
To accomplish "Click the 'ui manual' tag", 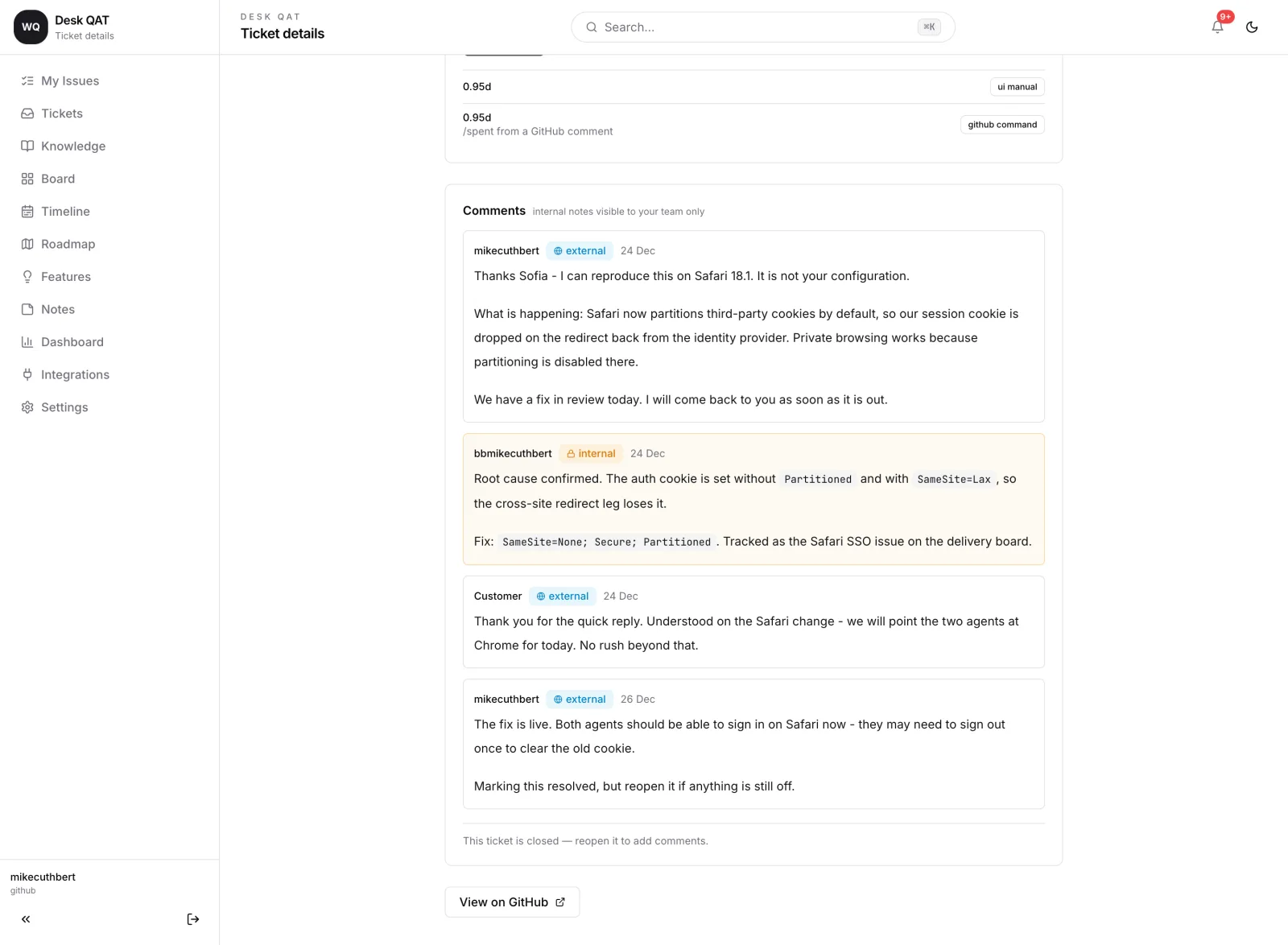I will pos(1017,87).
